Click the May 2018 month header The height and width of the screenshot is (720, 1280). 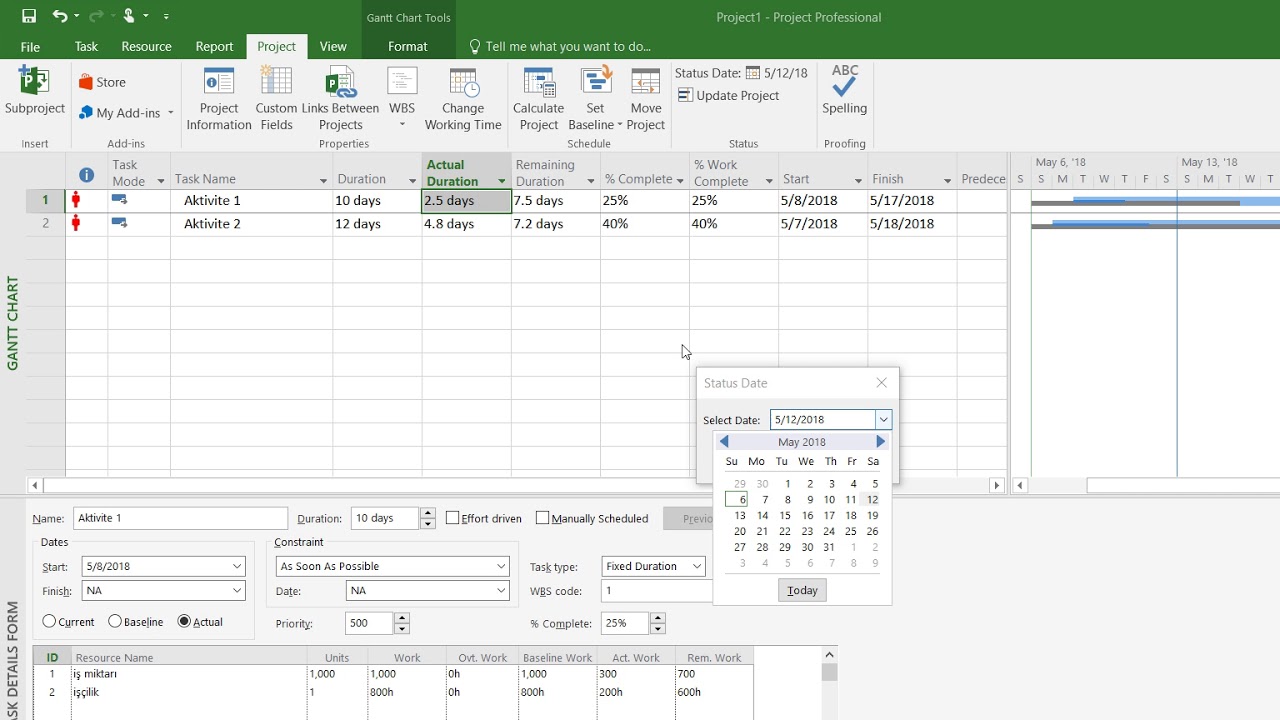802,442
